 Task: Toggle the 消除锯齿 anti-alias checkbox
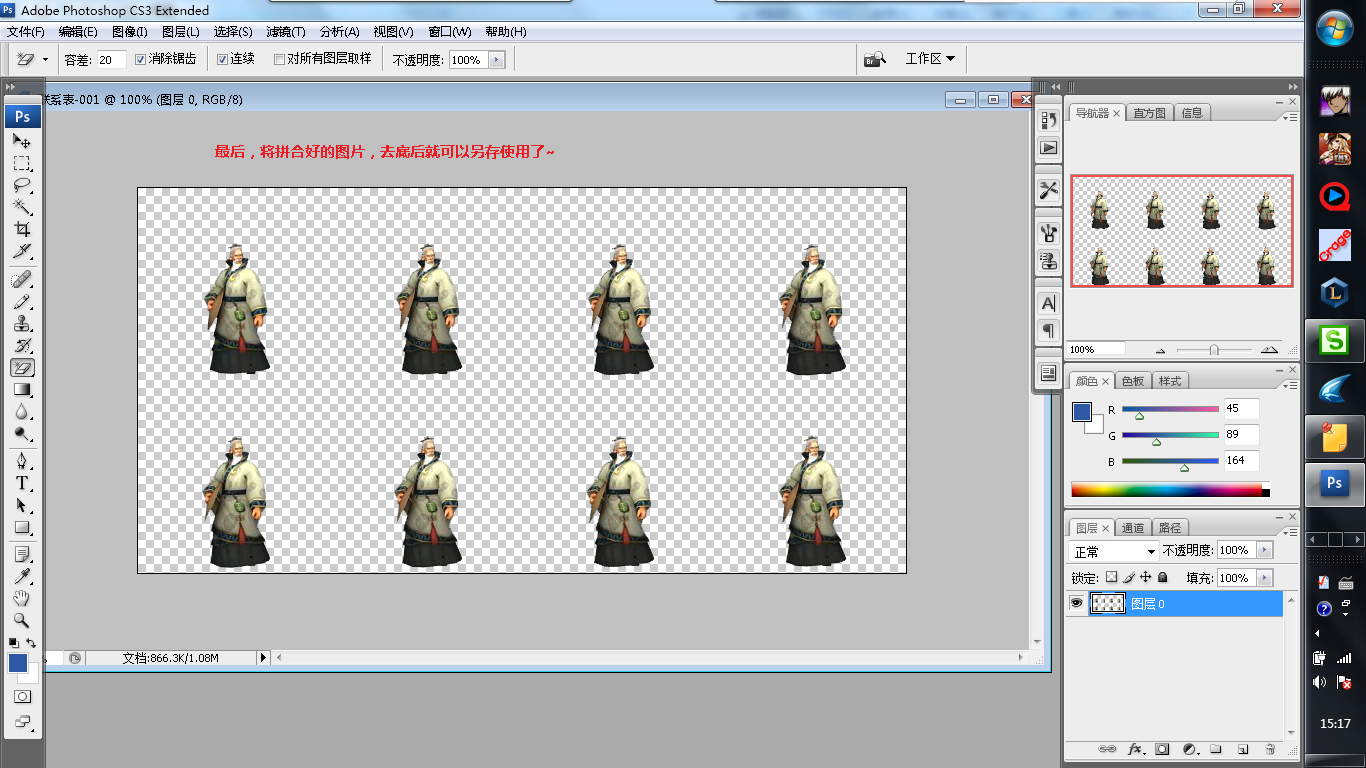pyautogui.click(x=141, y=59)
